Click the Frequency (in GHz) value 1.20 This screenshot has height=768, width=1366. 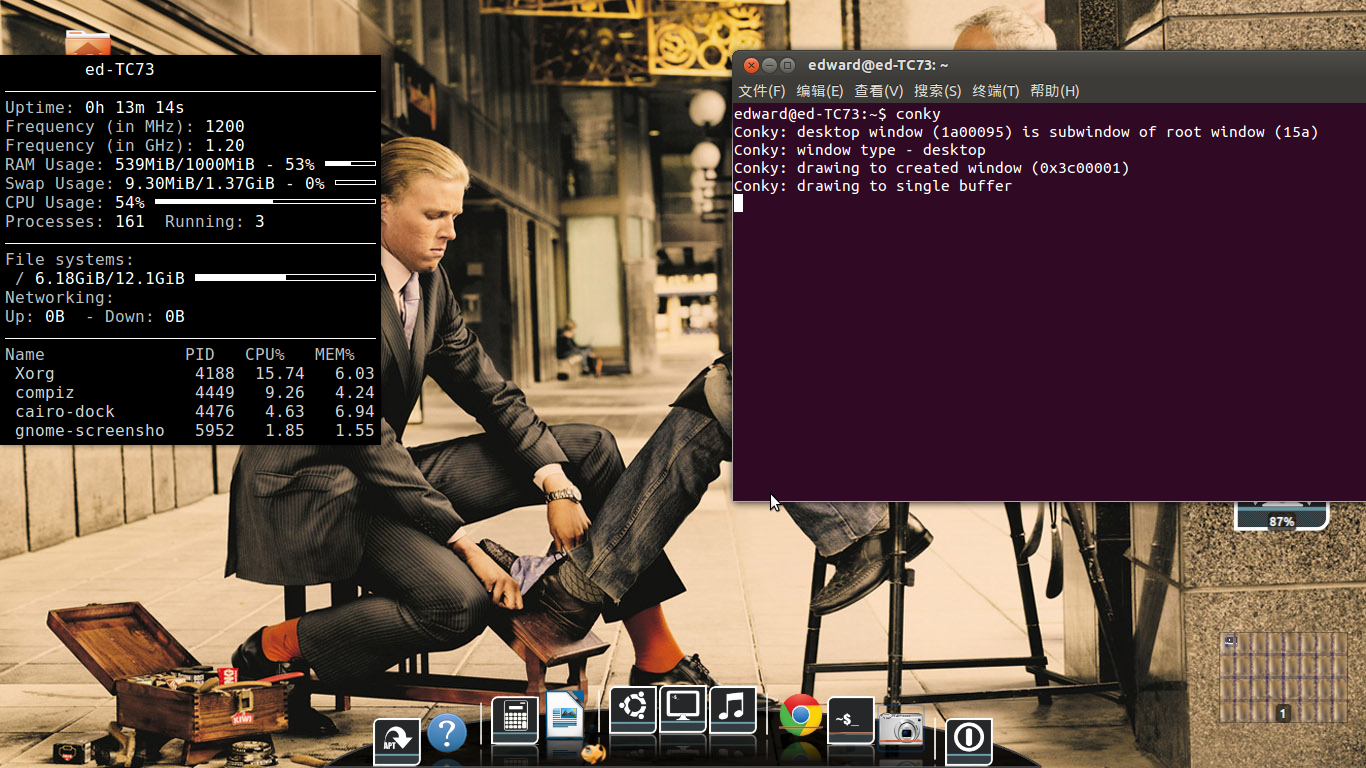pyautogui.click(x=225, y=146)
